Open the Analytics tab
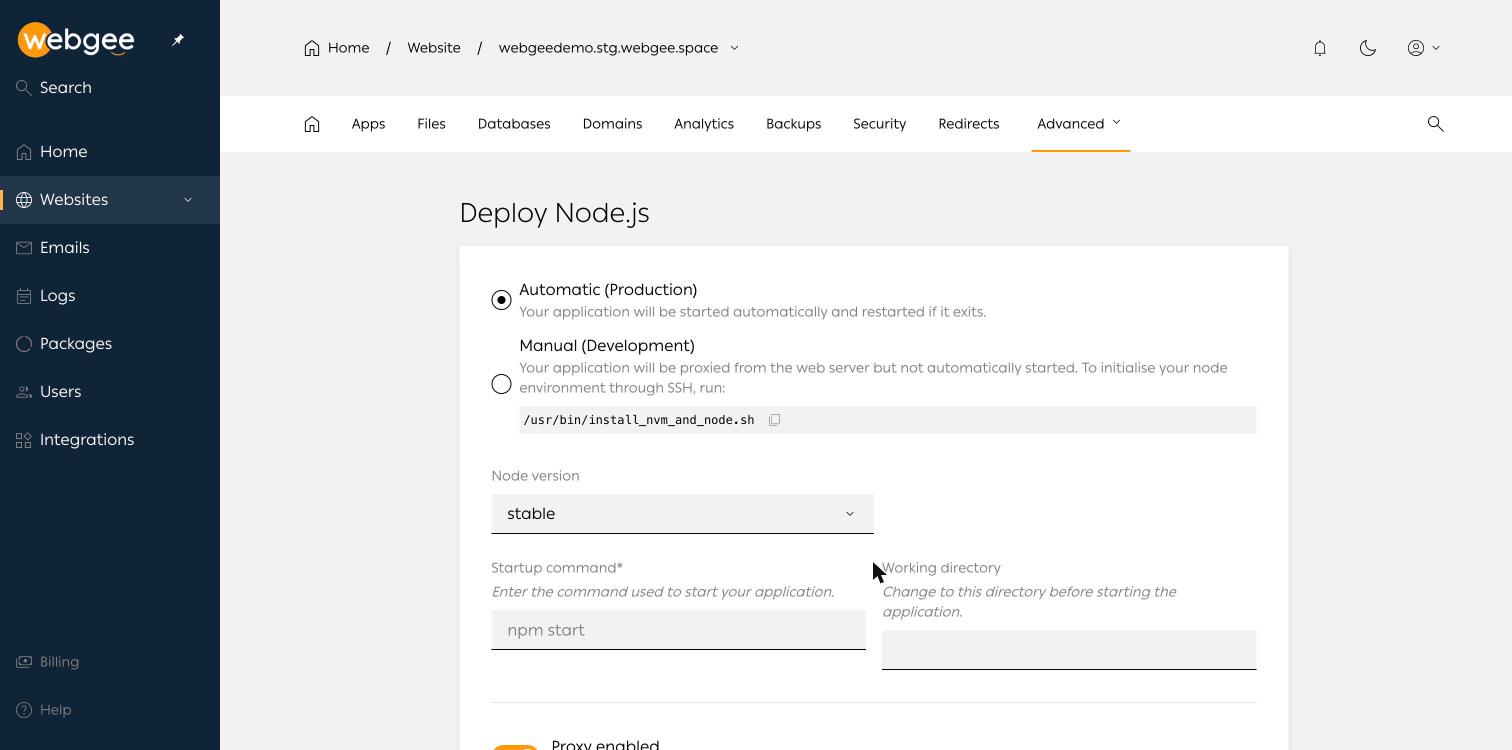The height and width of the screenshot is (750, 1512). (x=704, y=124)
